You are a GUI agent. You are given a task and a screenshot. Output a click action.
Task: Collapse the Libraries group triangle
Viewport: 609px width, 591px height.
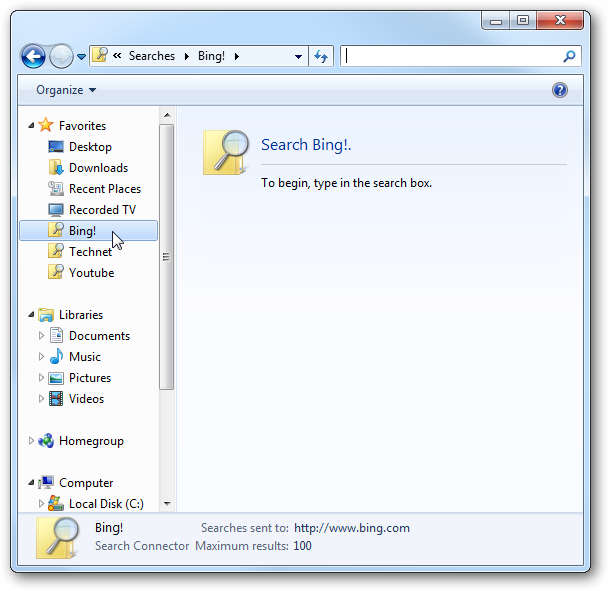(x=31, y=315)
